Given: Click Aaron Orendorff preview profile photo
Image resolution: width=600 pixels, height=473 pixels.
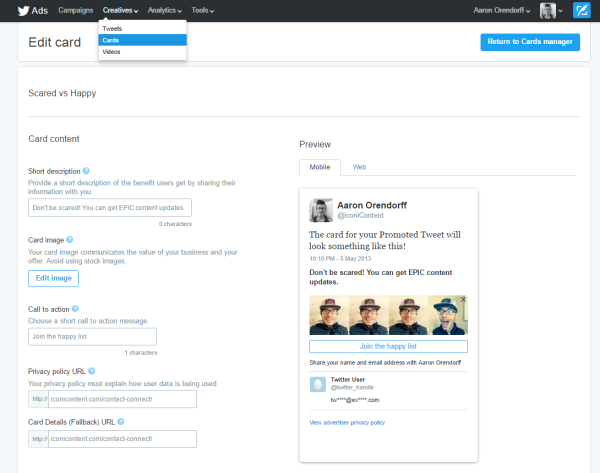Looking at the screenshot, I should [321, 210].
